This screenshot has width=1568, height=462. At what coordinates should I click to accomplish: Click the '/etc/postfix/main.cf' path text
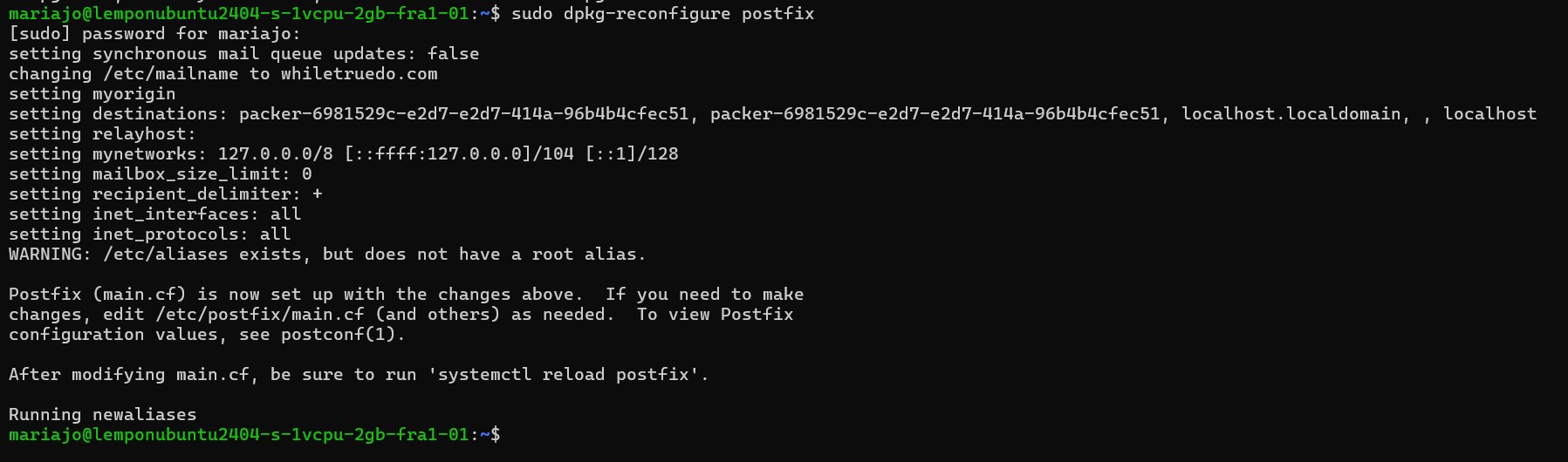(x=259, y=314)
